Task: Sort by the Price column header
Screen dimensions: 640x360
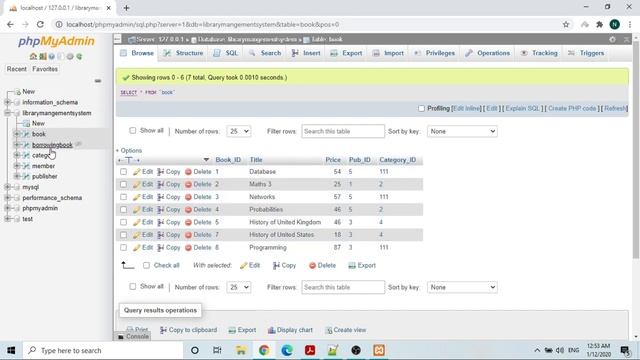Action: coord(333,160)
